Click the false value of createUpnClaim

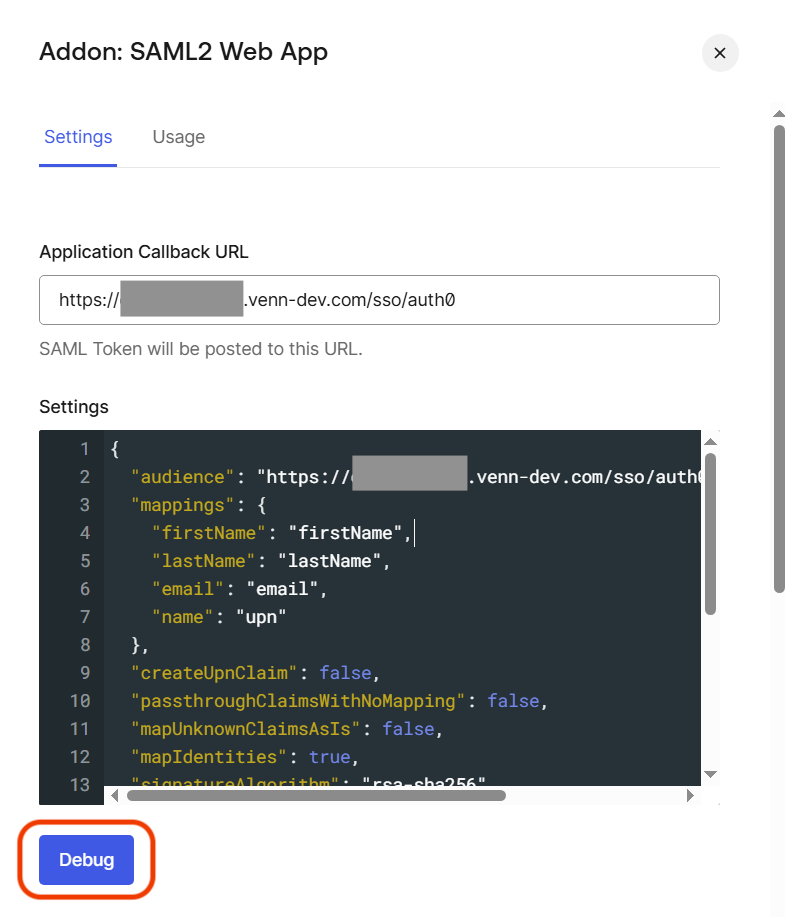[x=345, y=673]
